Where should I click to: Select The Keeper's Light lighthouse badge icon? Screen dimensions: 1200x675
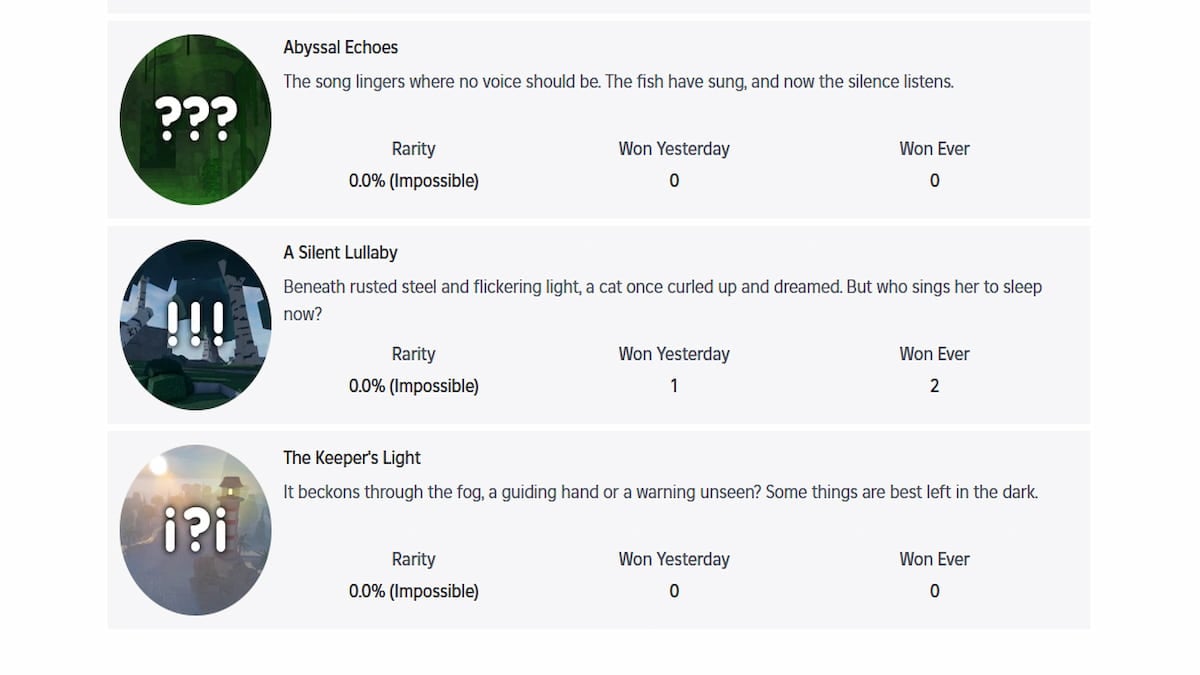pos(195,530)
